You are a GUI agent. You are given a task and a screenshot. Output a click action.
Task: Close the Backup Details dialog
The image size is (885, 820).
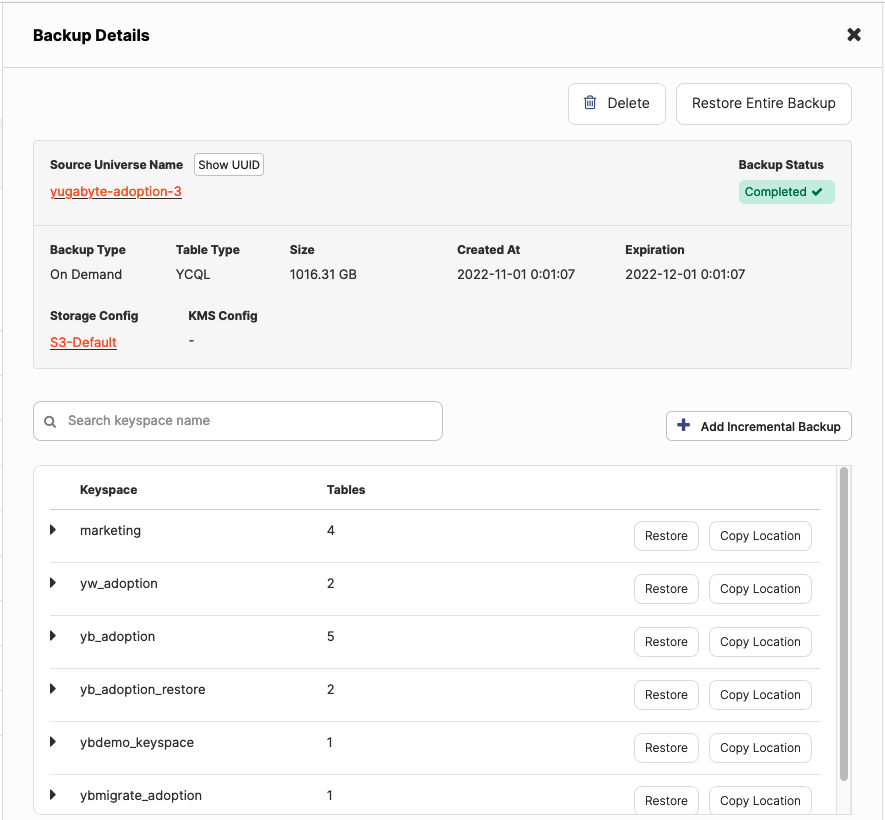(853, 35)
